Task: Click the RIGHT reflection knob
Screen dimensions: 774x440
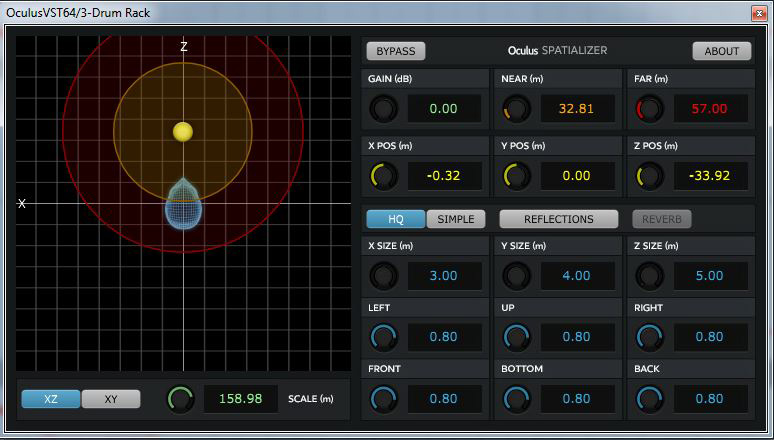Action: [x=650, y=337]
